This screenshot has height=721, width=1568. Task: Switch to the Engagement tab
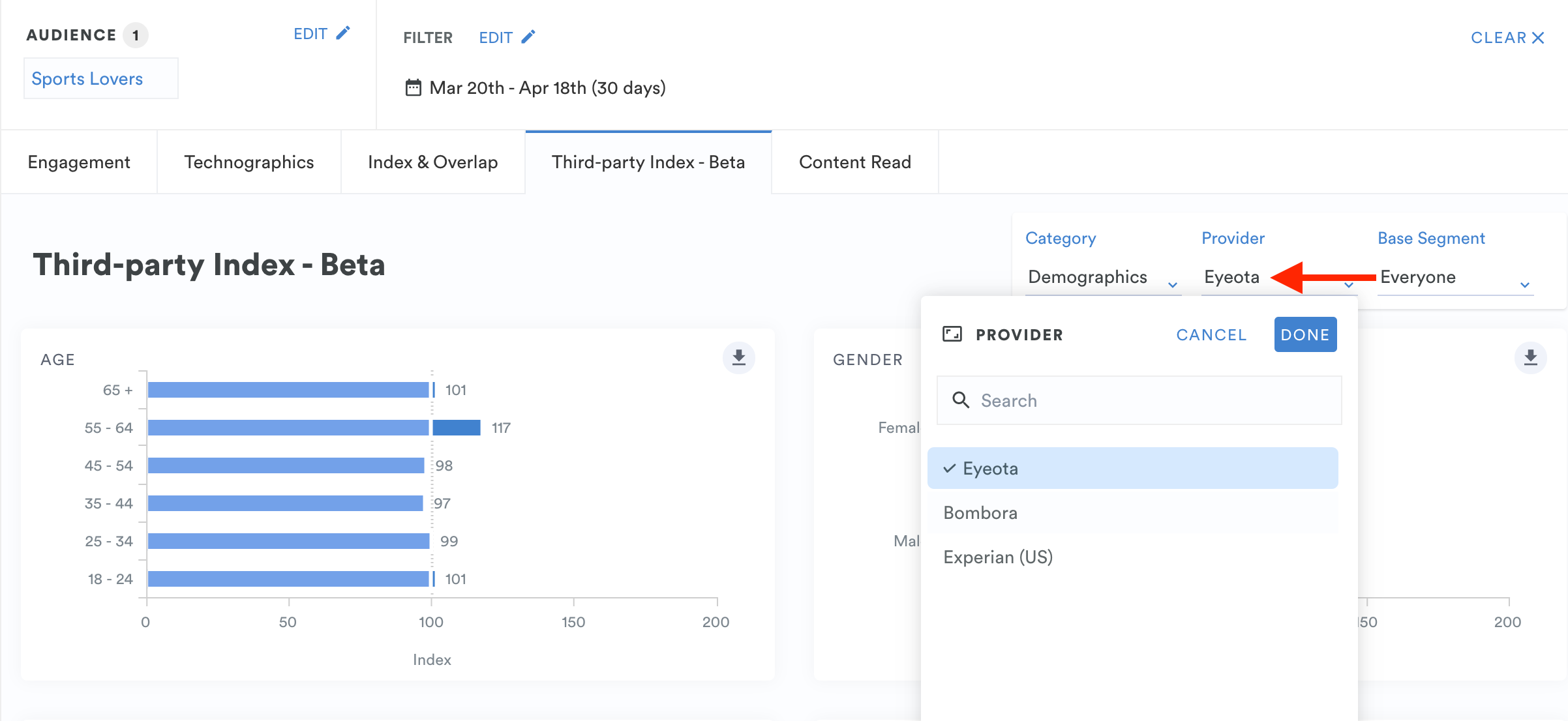click(79, 162)
